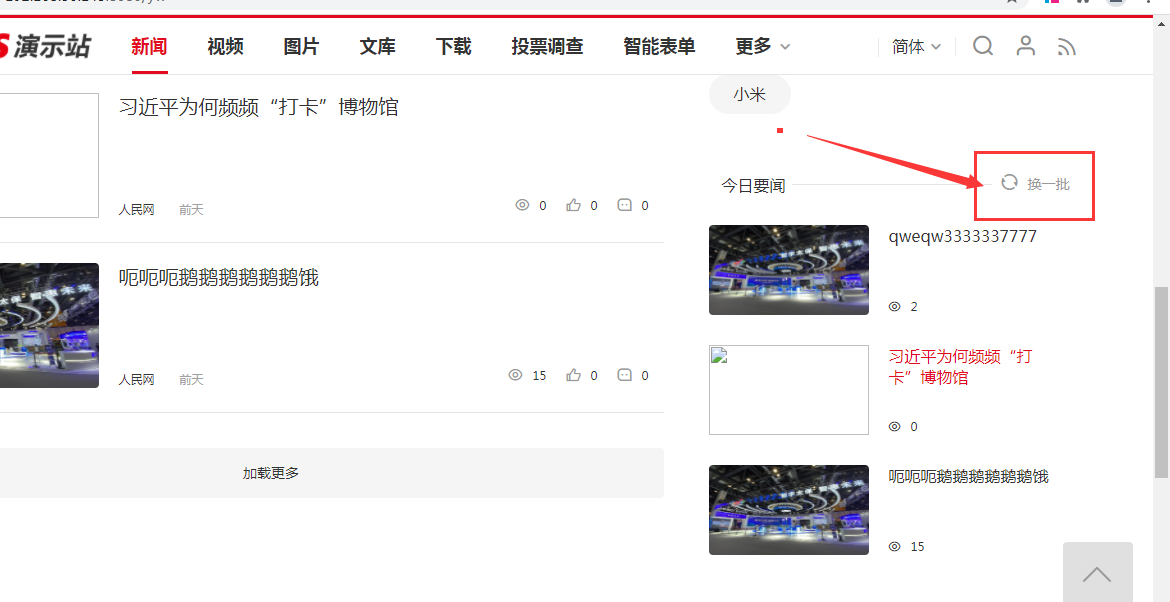
Task: Click eye icon under sidebar 博物馆 headline
Action: point(895,427)
